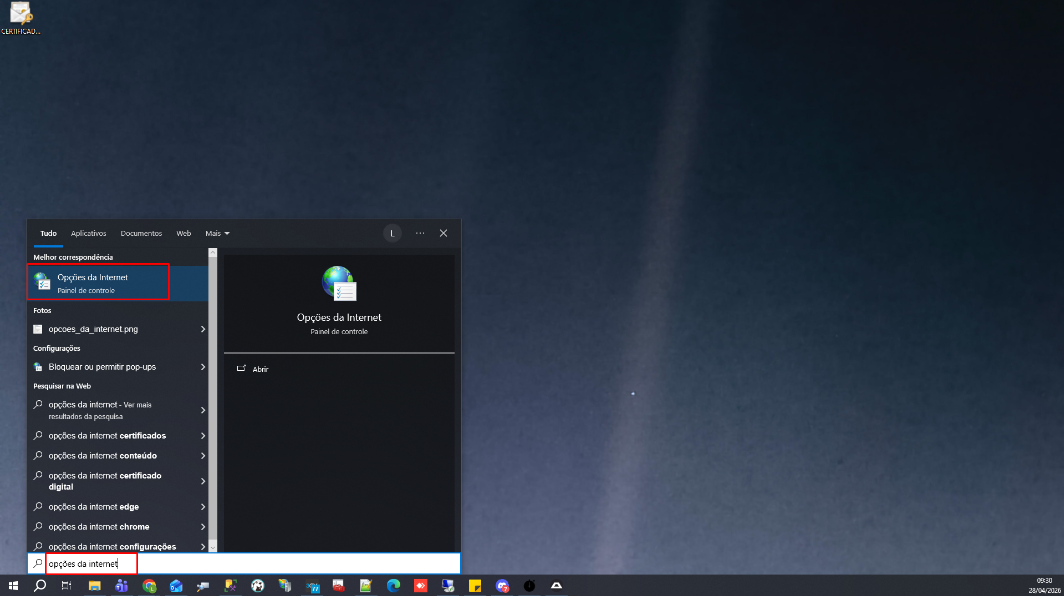Click the black round clock icon on taskbar
Image resolution: width=1064 pixels, height=597 pixels.
[529, 585]
